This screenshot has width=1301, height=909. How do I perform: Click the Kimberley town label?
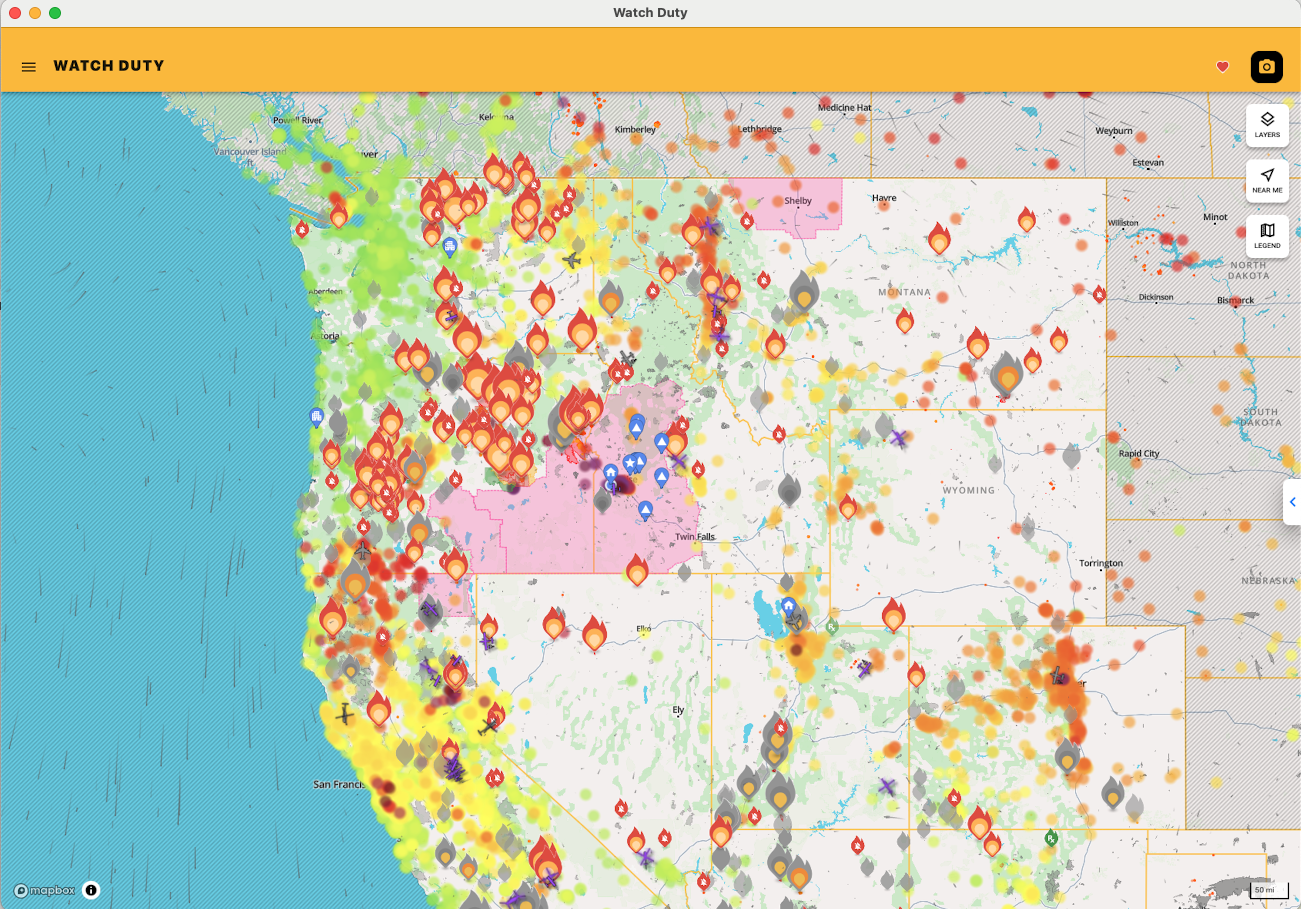point(635,130)
